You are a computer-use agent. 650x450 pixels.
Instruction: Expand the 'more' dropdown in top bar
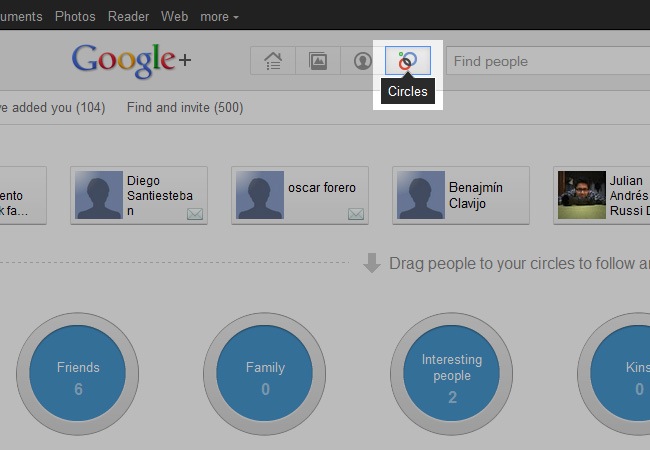click(x=219, y=17)
